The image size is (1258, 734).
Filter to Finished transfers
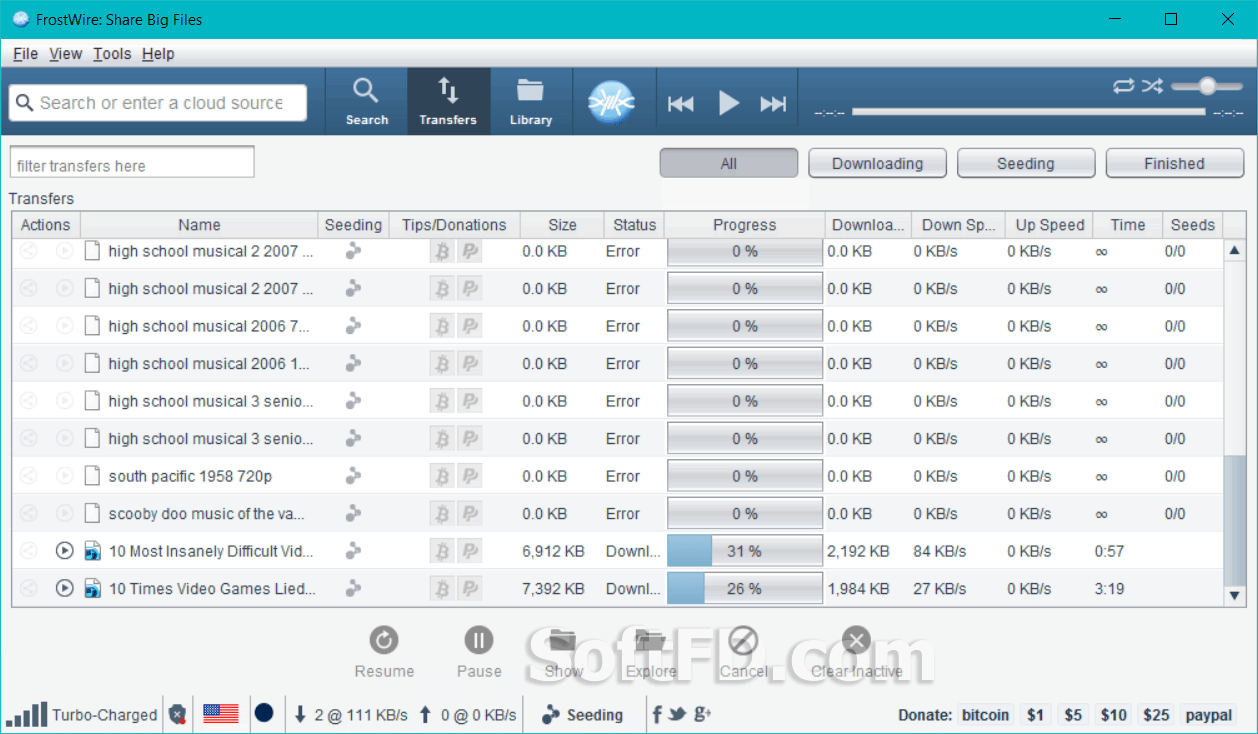(x=1175, y=163)
